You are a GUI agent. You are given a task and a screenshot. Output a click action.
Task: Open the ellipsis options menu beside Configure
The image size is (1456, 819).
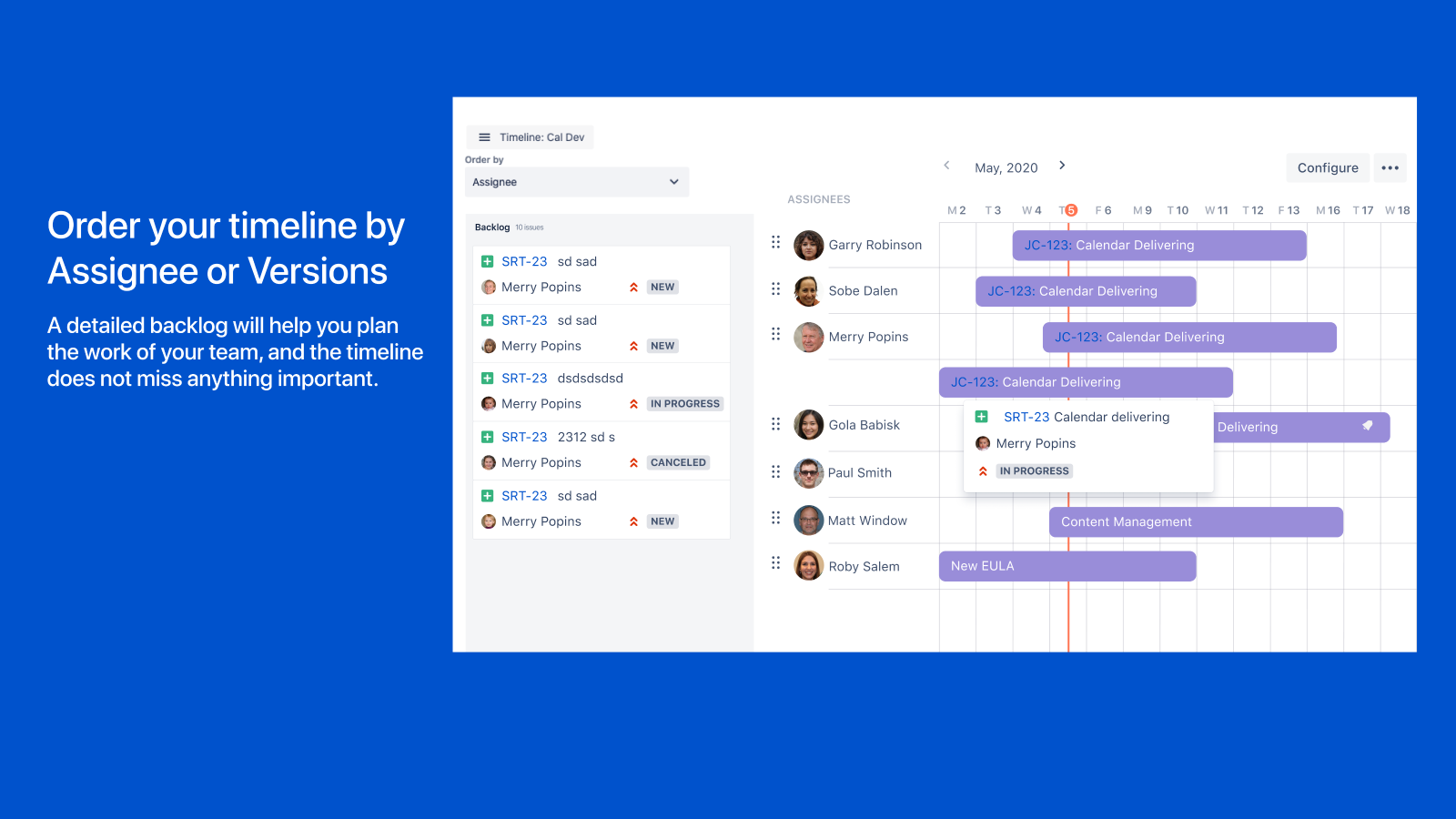1390,167
